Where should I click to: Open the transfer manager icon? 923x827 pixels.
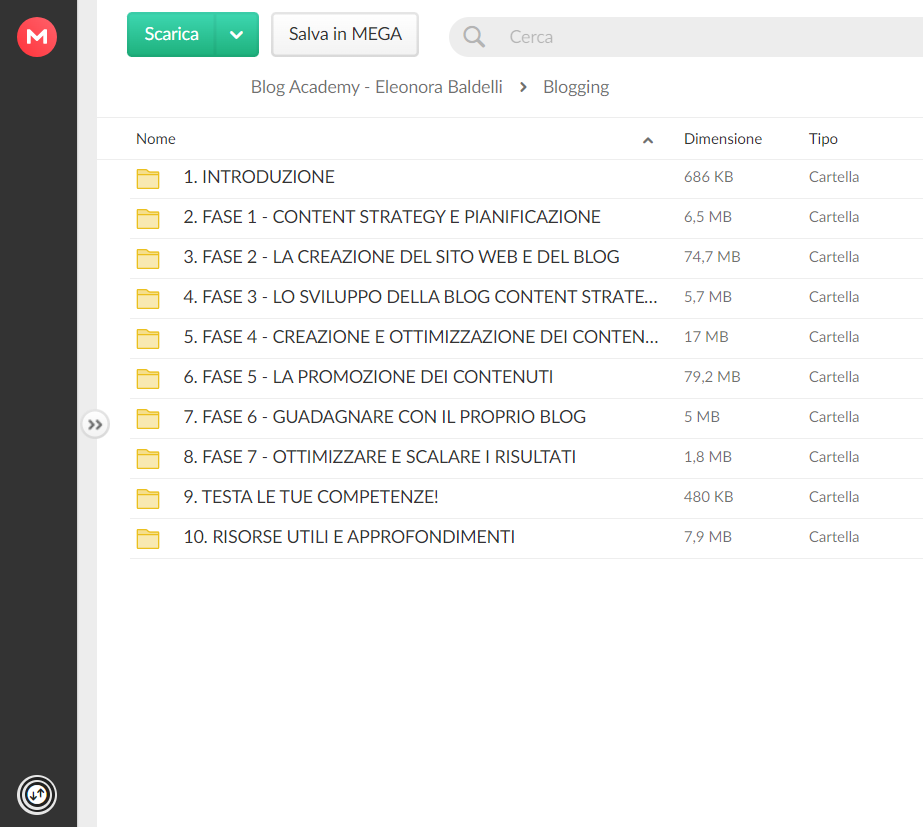[x=37, y=795]
